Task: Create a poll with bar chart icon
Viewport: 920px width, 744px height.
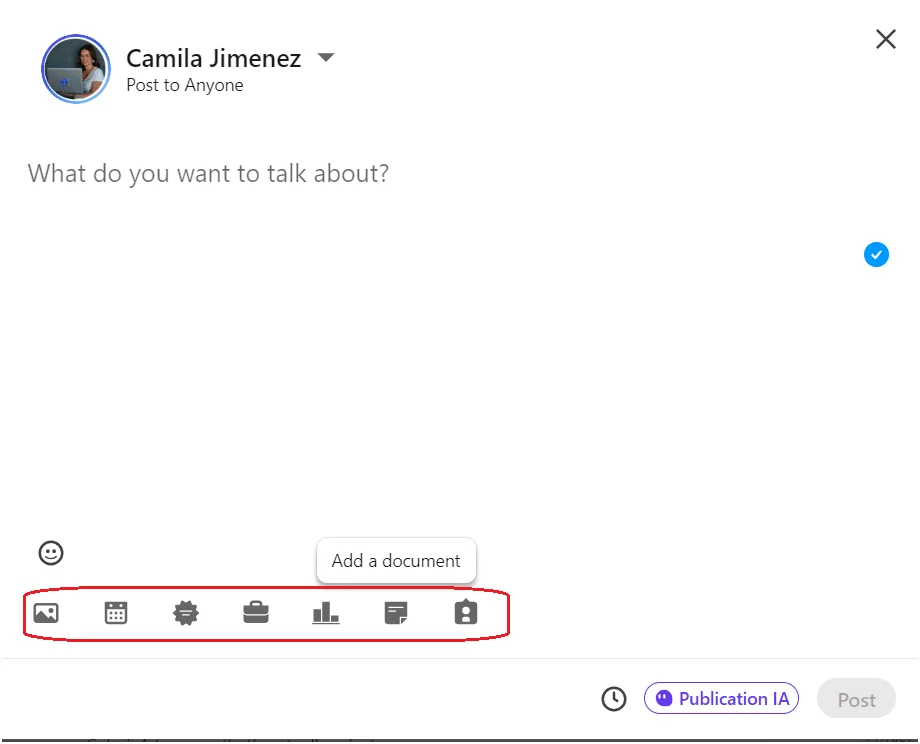Action: point(326,613)
